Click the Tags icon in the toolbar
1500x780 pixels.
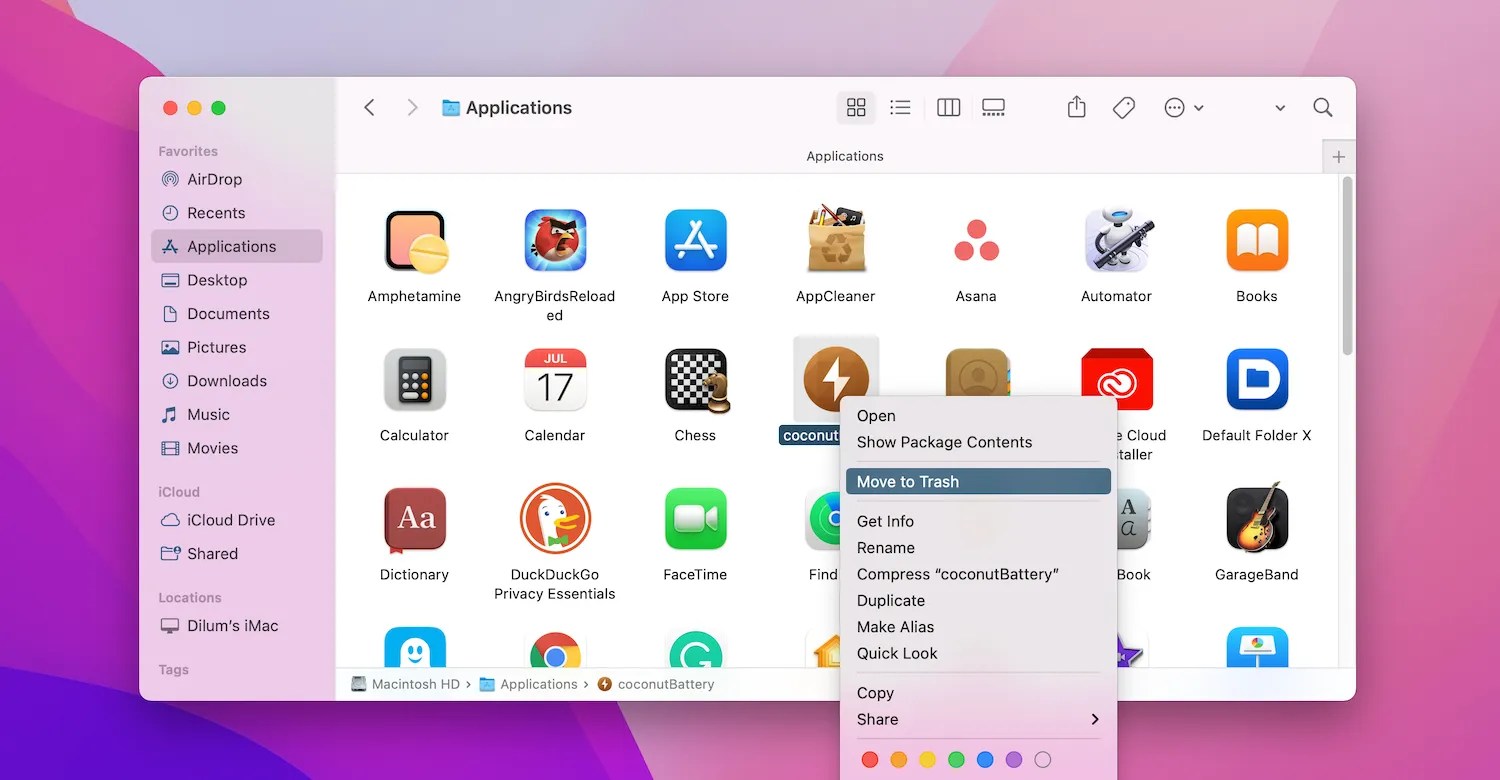click(1123, 107)
